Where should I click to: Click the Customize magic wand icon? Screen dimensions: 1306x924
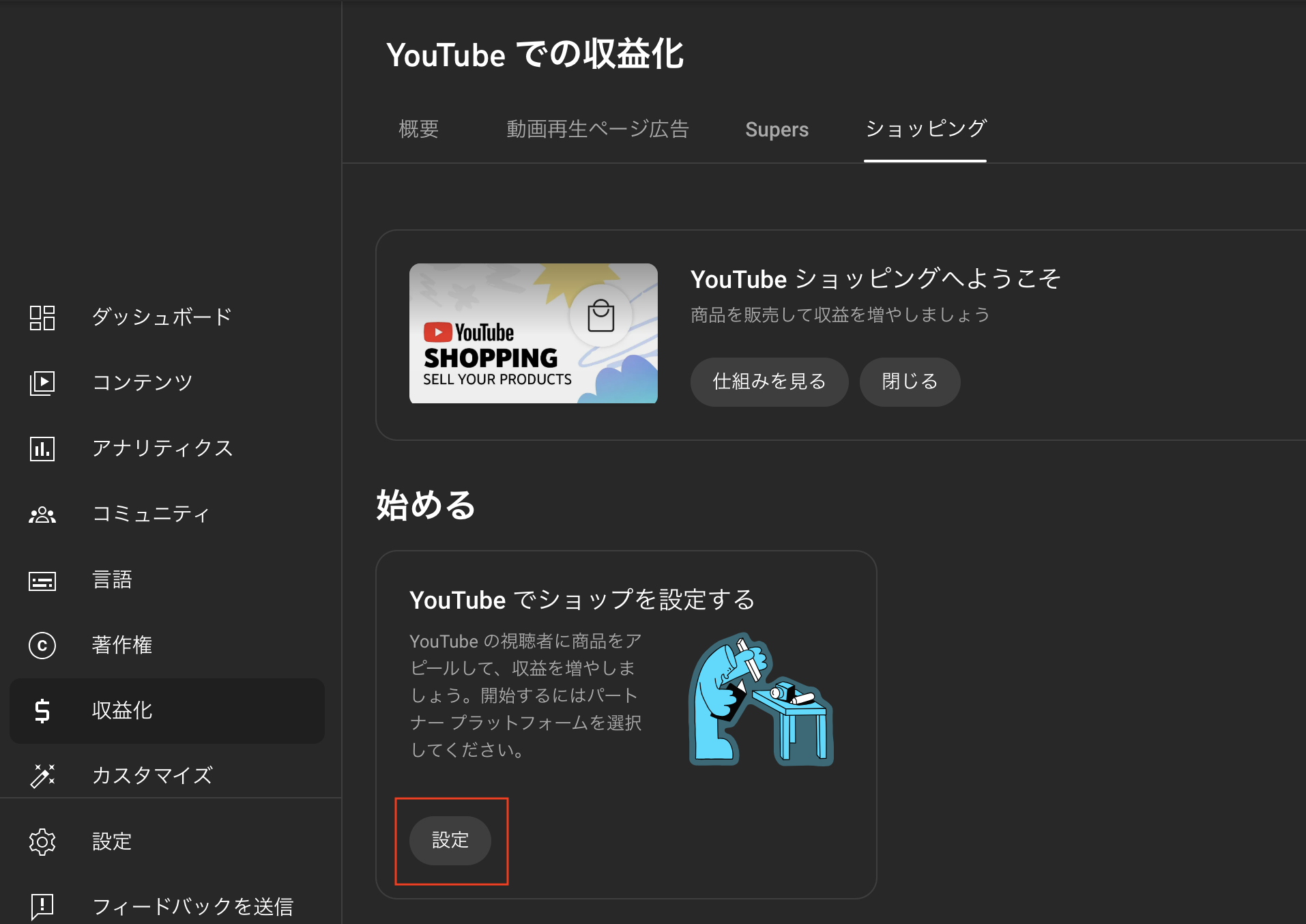pos(42,776)
